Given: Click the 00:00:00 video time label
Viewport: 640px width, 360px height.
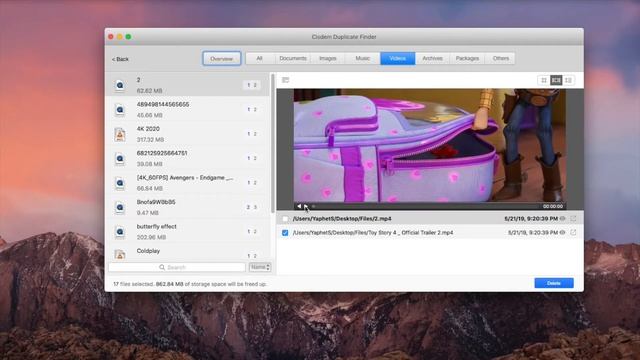Looking at the screenshot, I should click(553, 207).
